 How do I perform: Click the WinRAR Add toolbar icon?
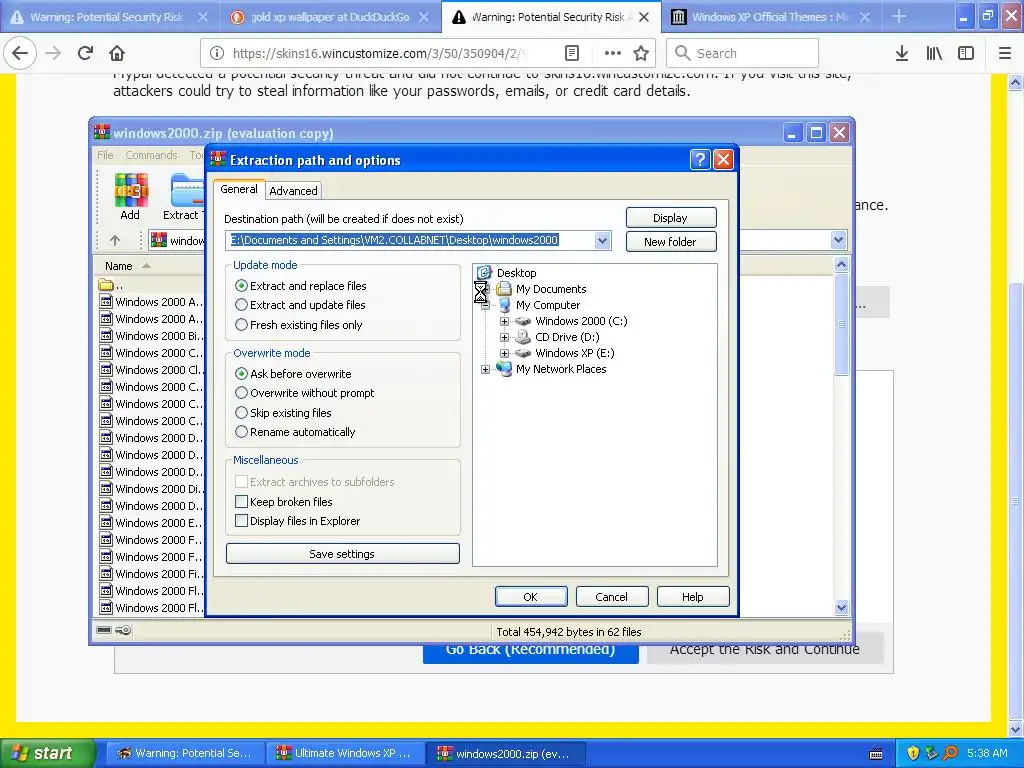pos(131,196)
